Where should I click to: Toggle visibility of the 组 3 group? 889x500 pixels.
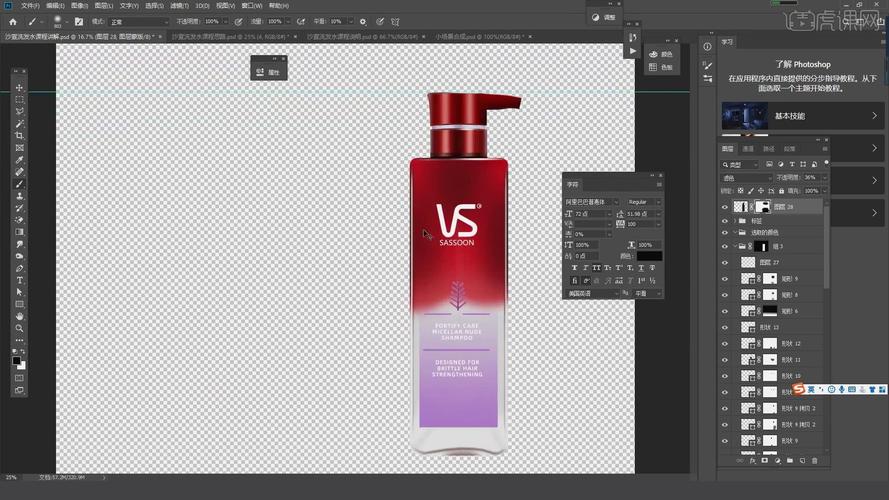point(725,246)
